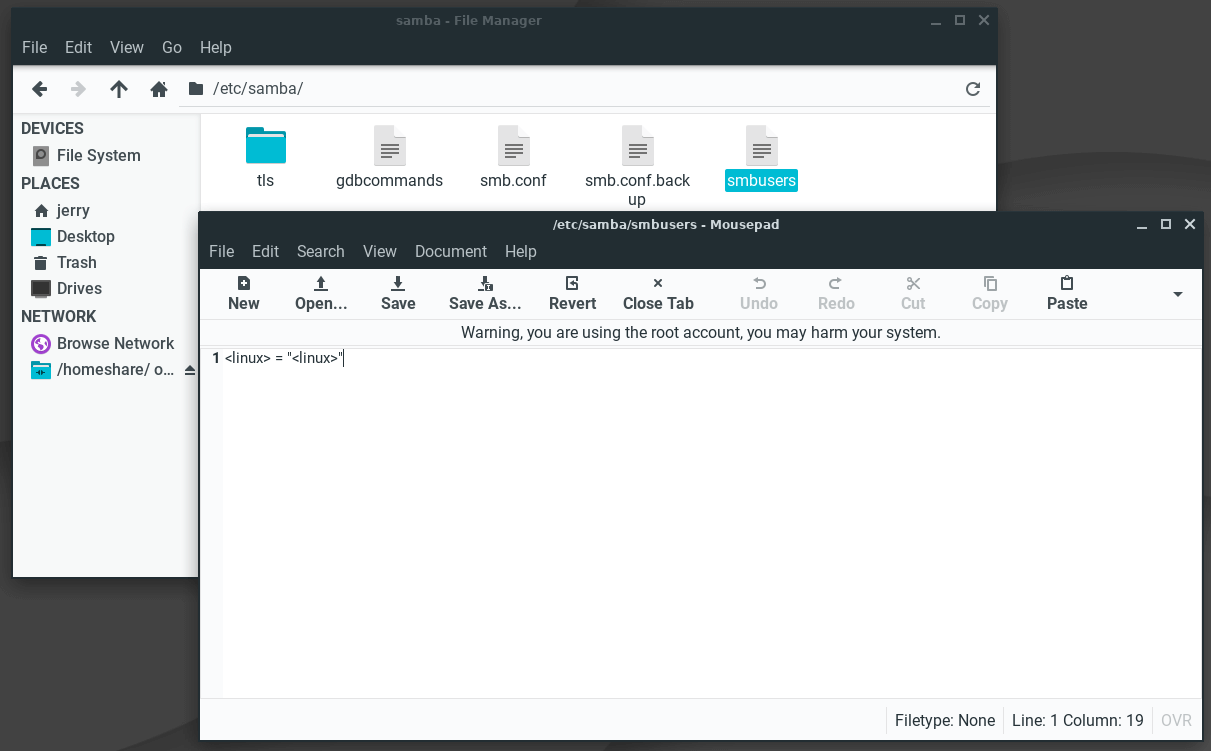Revert the document using the toolbar icon
The width and height of the screenshot is (1211, 751).
coord(572,284)
